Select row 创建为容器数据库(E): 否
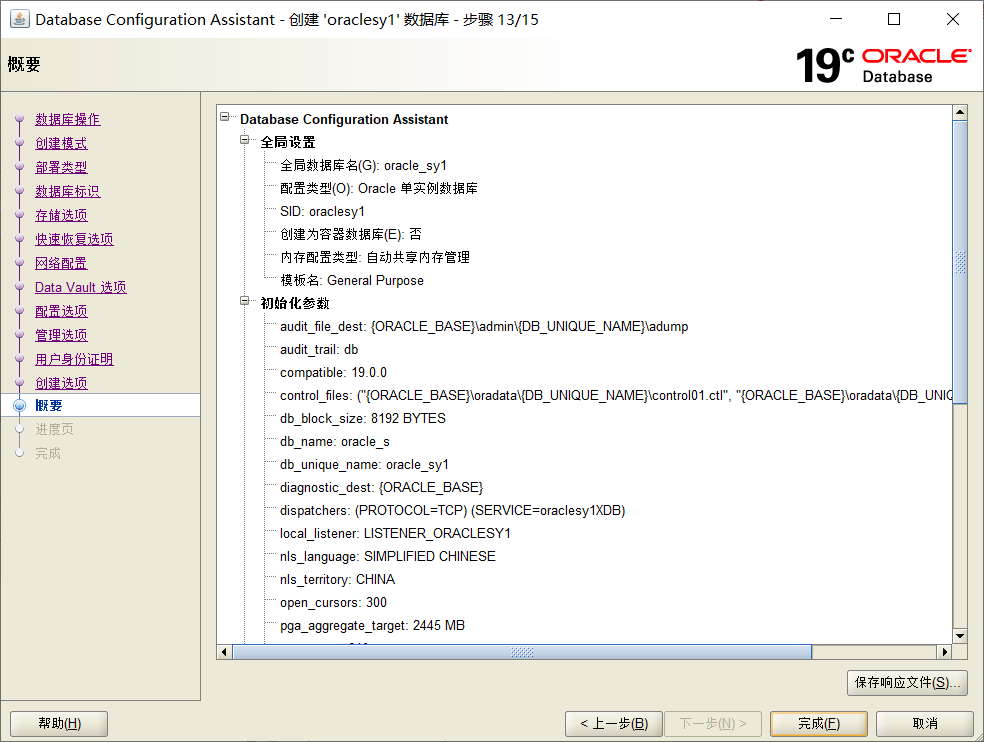The width and height of the screenshot is (984, 742). [x=350, y=234]
